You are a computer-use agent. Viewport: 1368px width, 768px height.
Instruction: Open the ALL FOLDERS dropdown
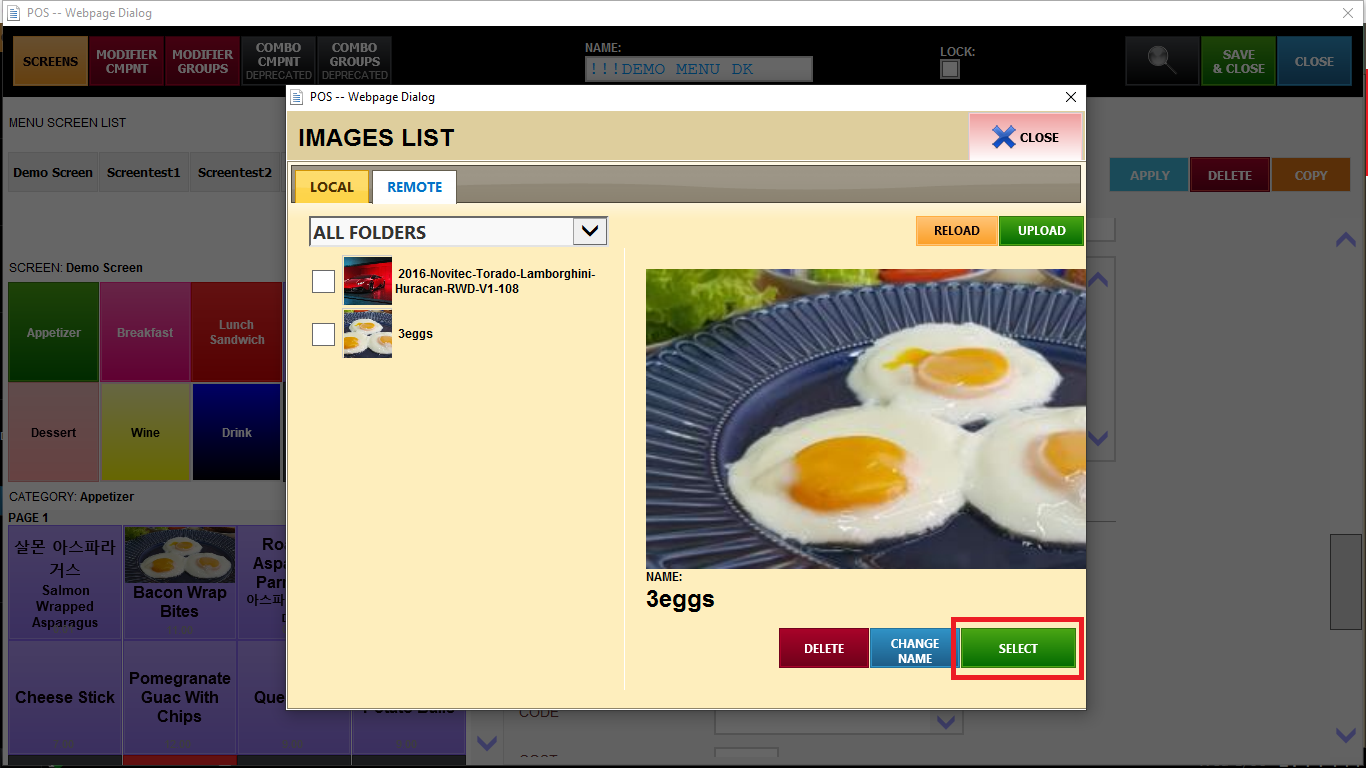[459, 232]
